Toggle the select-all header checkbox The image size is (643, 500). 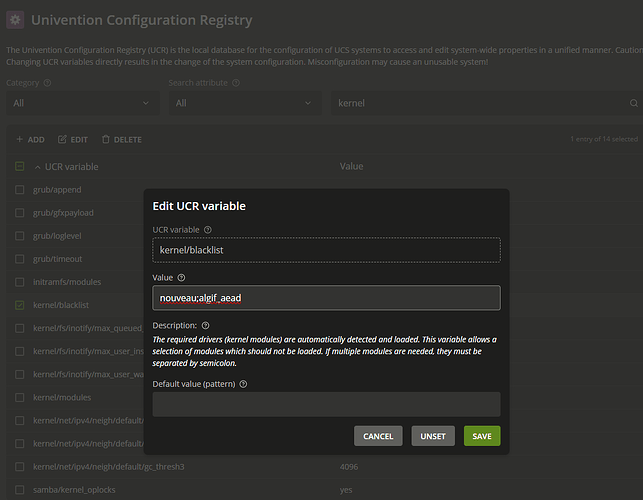(x=19, y=166)
